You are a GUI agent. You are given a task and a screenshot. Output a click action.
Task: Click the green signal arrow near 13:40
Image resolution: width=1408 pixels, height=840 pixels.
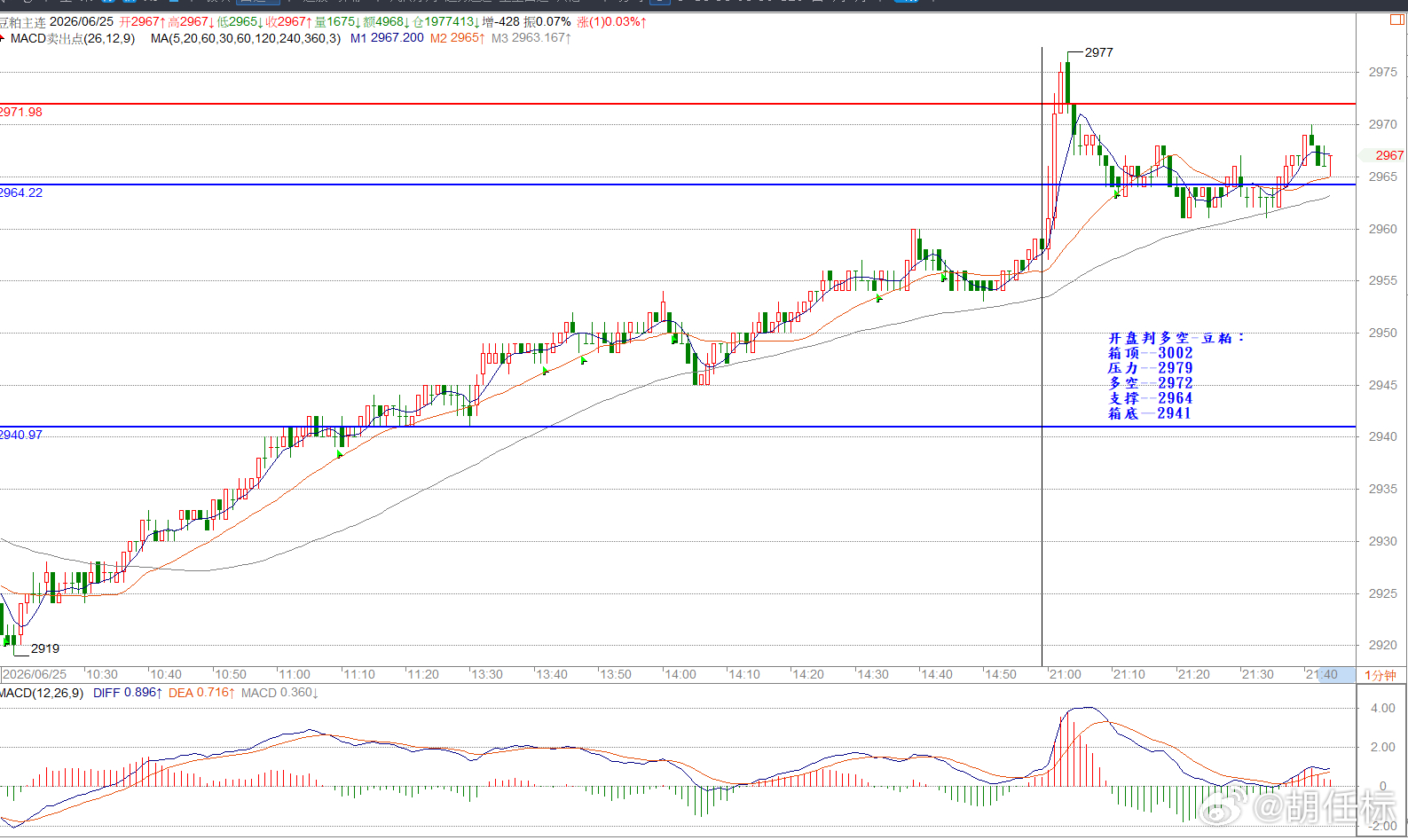[x=546, y=370]
